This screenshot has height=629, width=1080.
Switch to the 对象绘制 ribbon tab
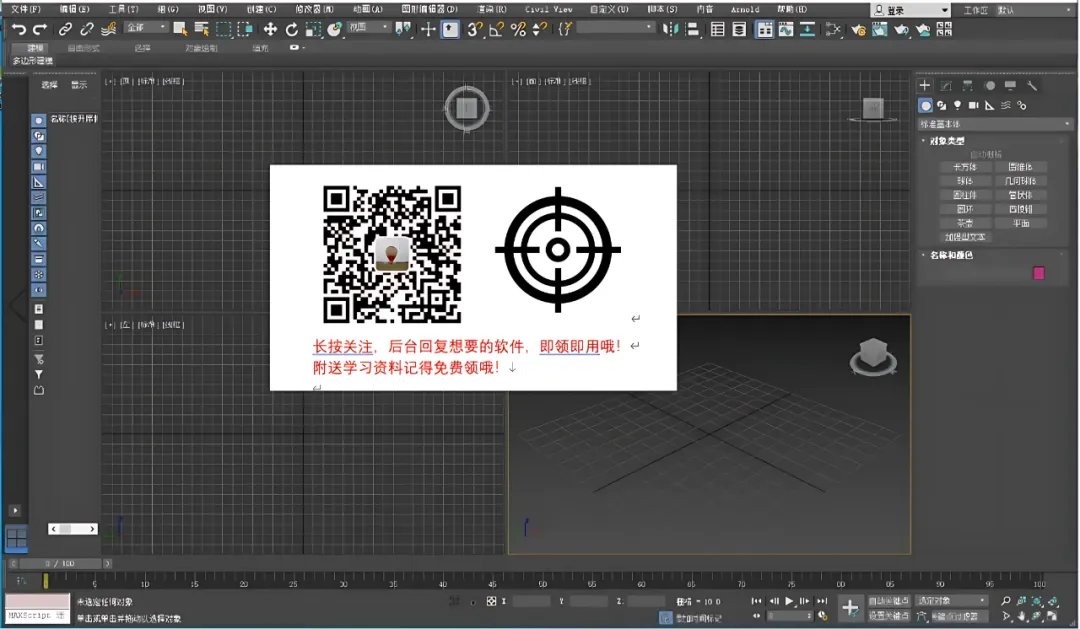pyautogui.click(x=201, y=48)
